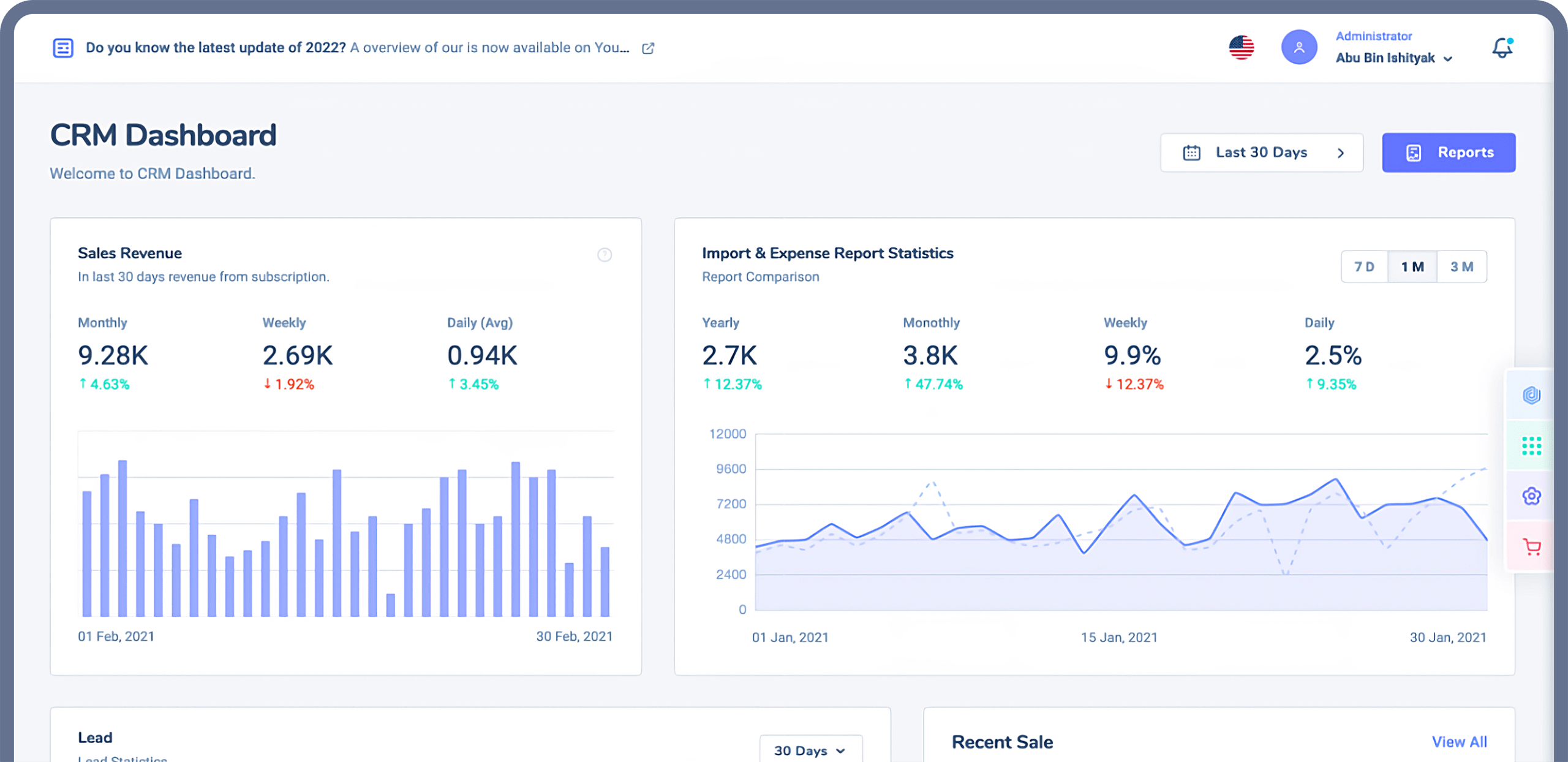Click the announcement icon beside update banner

click(63, 47)
